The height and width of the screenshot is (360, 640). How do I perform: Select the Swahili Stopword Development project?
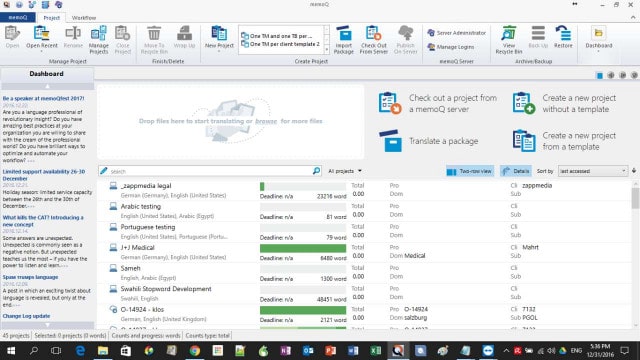[166, 289]
